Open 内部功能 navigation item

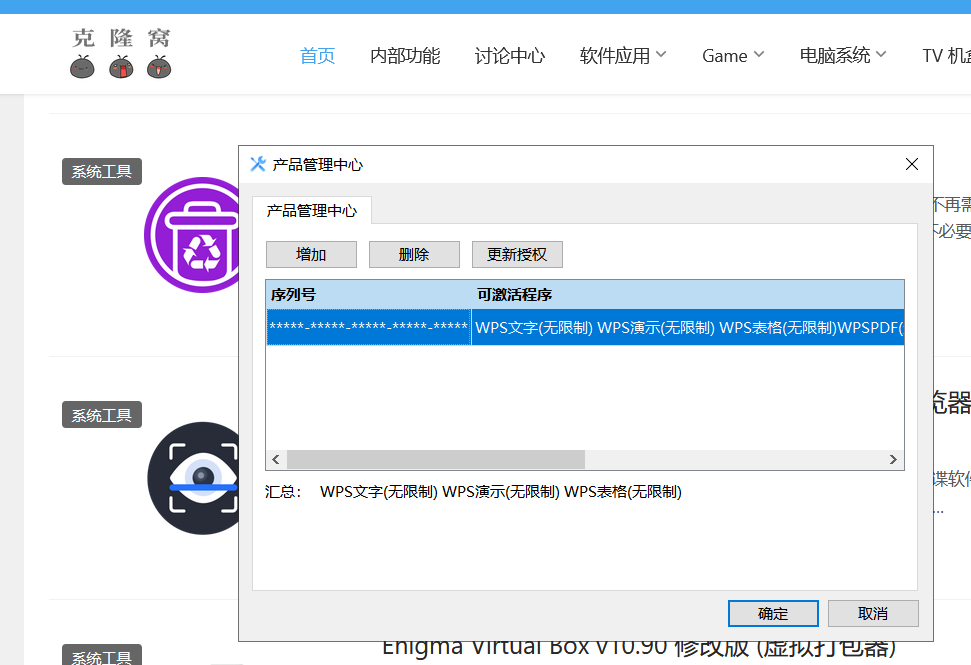click(x=405, y=56)
